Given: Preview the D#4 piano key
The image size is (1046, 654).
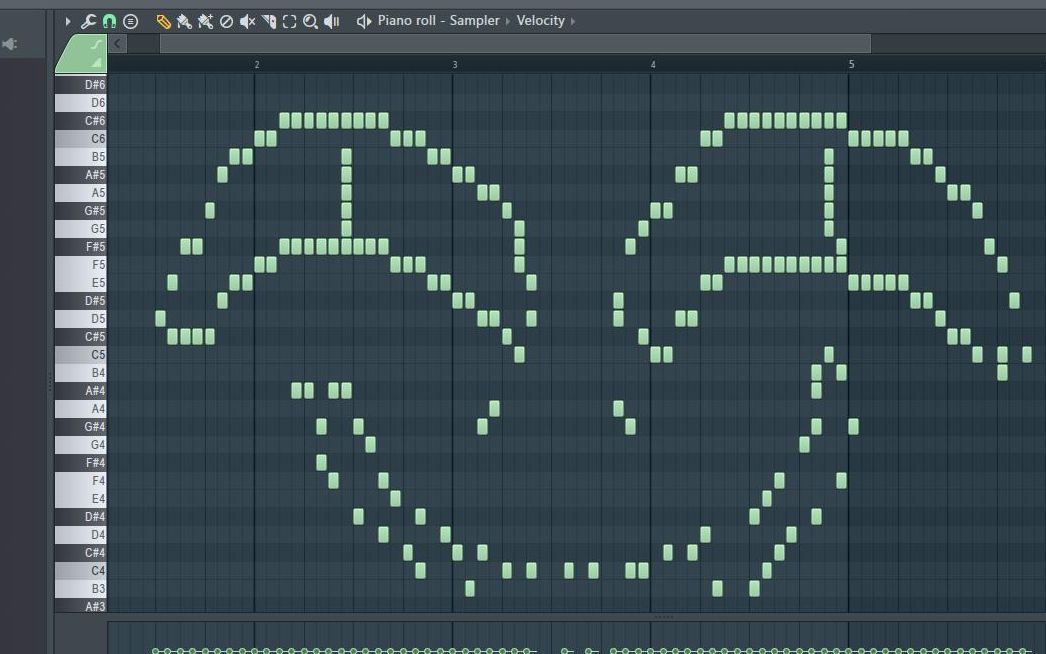Looking at the screenshot, I should (x=81, y=517).
